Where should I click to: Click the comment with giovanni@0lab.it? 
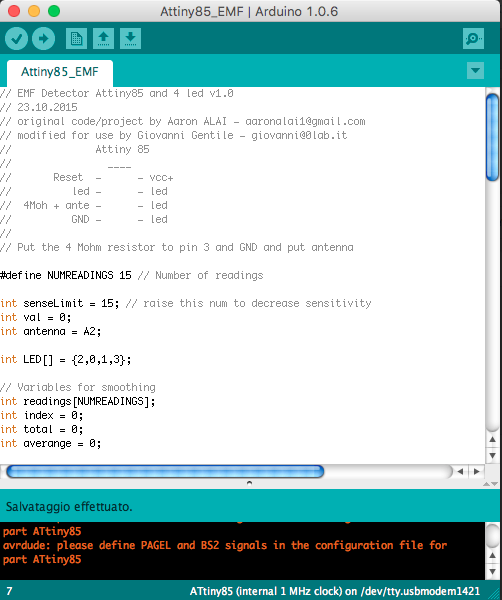click(174, 135)
